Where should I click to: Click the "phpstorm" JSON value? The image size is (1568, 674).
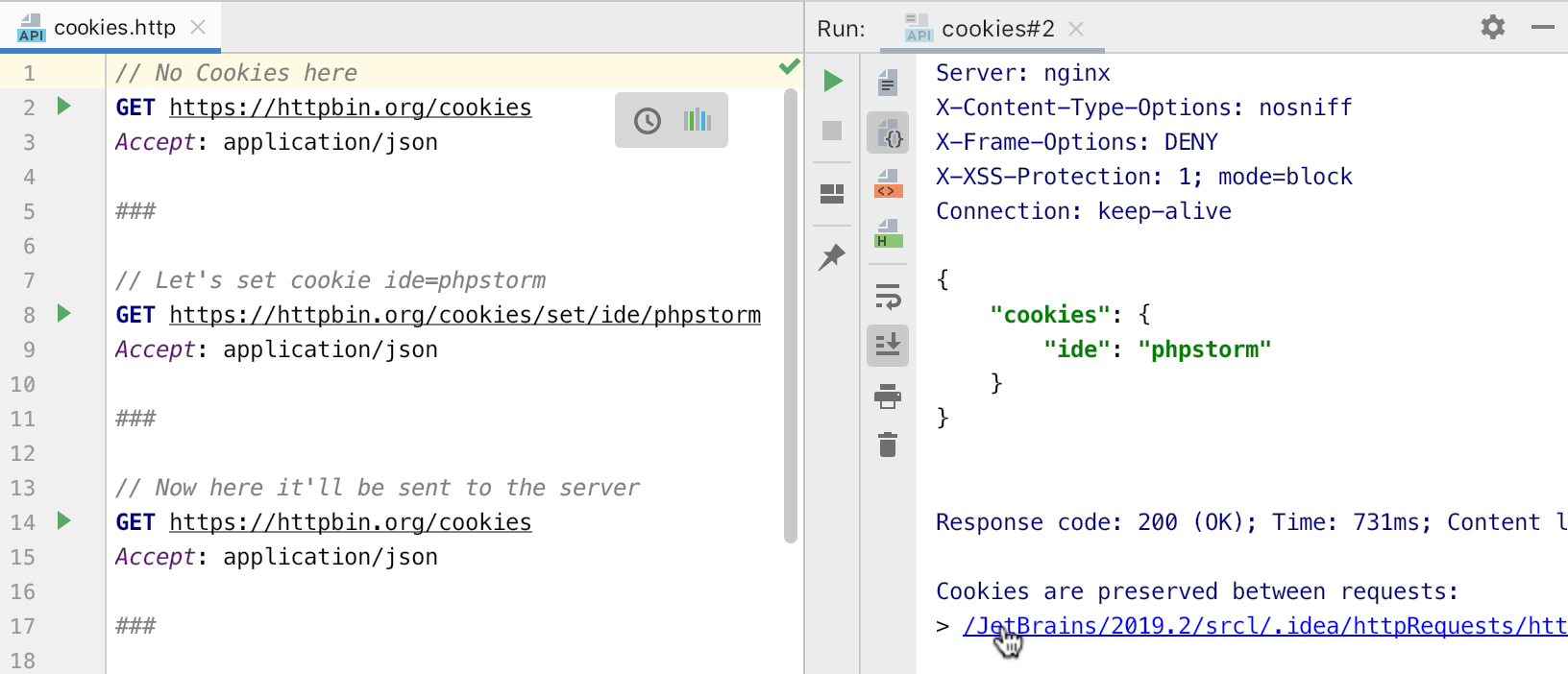(x=1205, y=349)
